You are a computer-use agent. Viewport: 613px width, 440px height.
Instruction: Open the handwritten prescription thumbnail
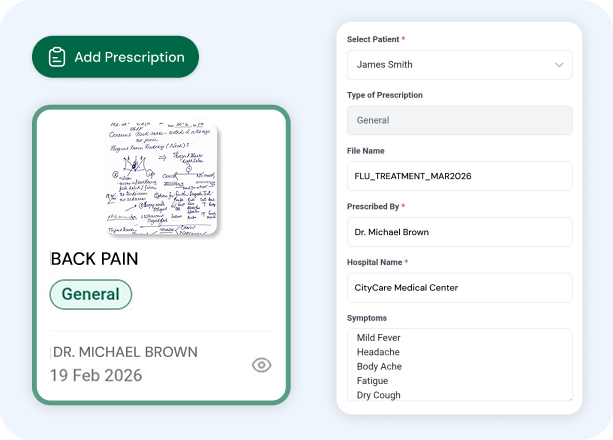coord(162,178)
